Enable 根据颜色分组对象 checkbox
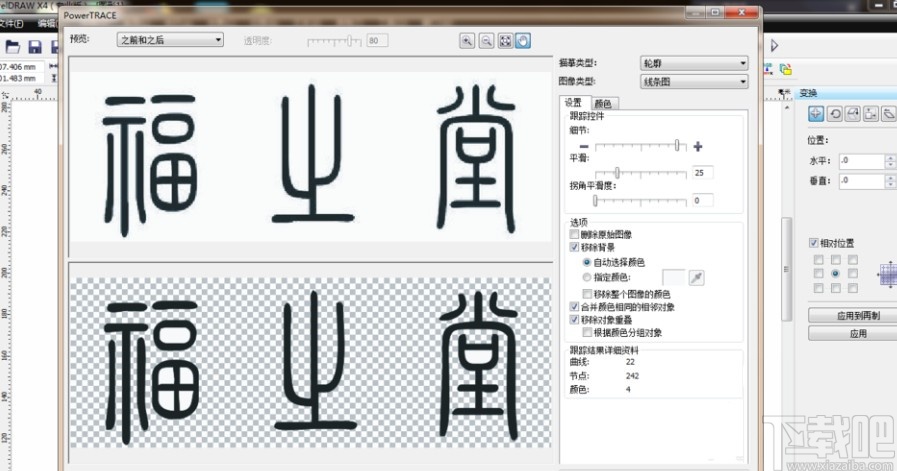897x471 pixels. (x=587, y=333)
